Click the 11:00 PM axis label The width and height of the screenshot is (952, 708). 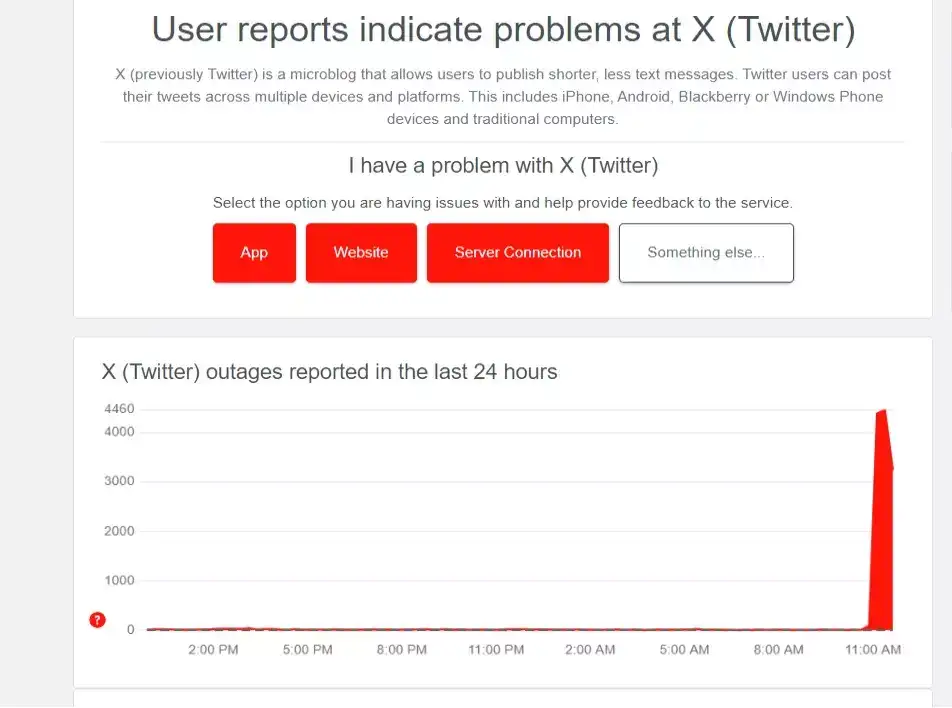(x=496, y=650)
